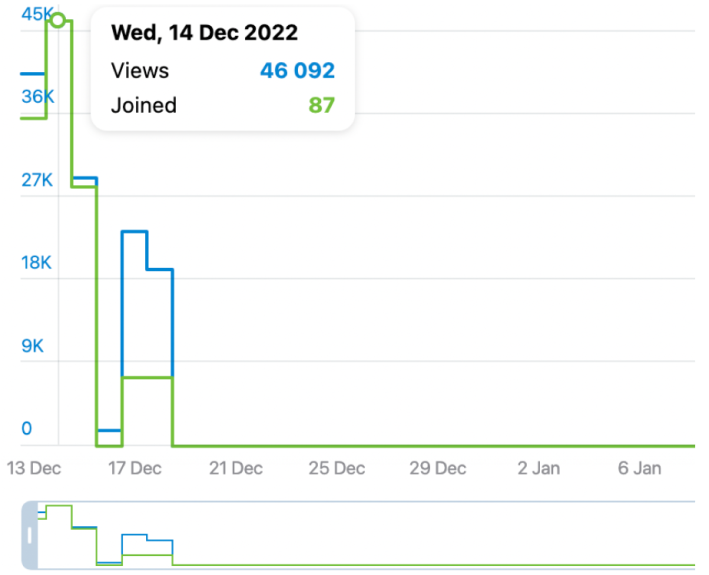709x575 pixels.
Task: Click the Joined label in tooltip
Action: tap(144, 105)
